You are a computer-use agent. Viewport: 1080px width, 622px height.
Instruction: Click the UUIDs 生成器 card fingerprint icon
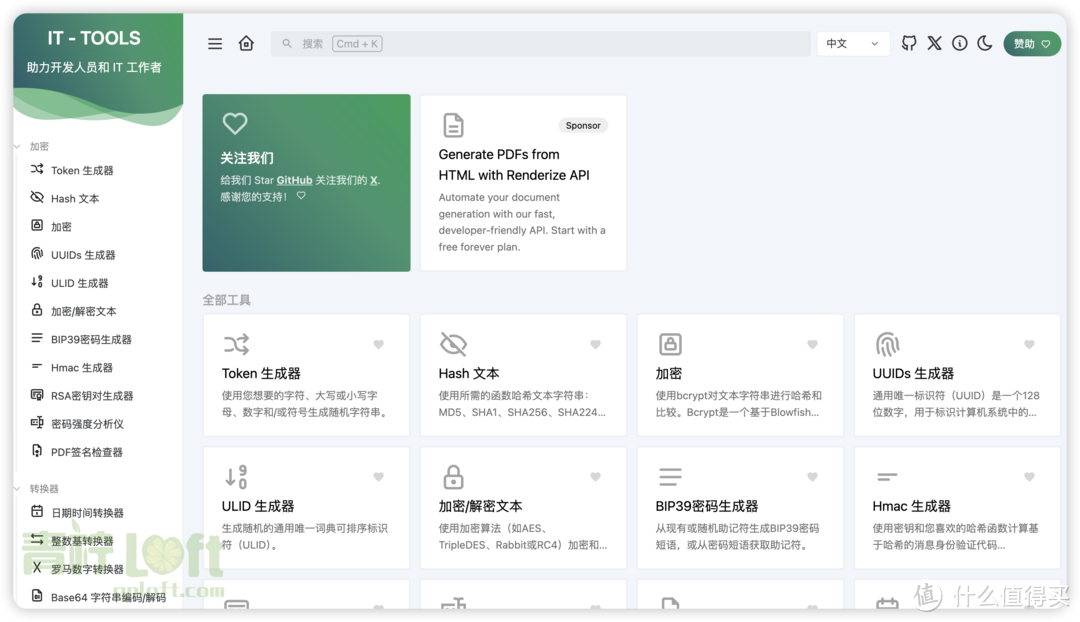click(887, 345)
